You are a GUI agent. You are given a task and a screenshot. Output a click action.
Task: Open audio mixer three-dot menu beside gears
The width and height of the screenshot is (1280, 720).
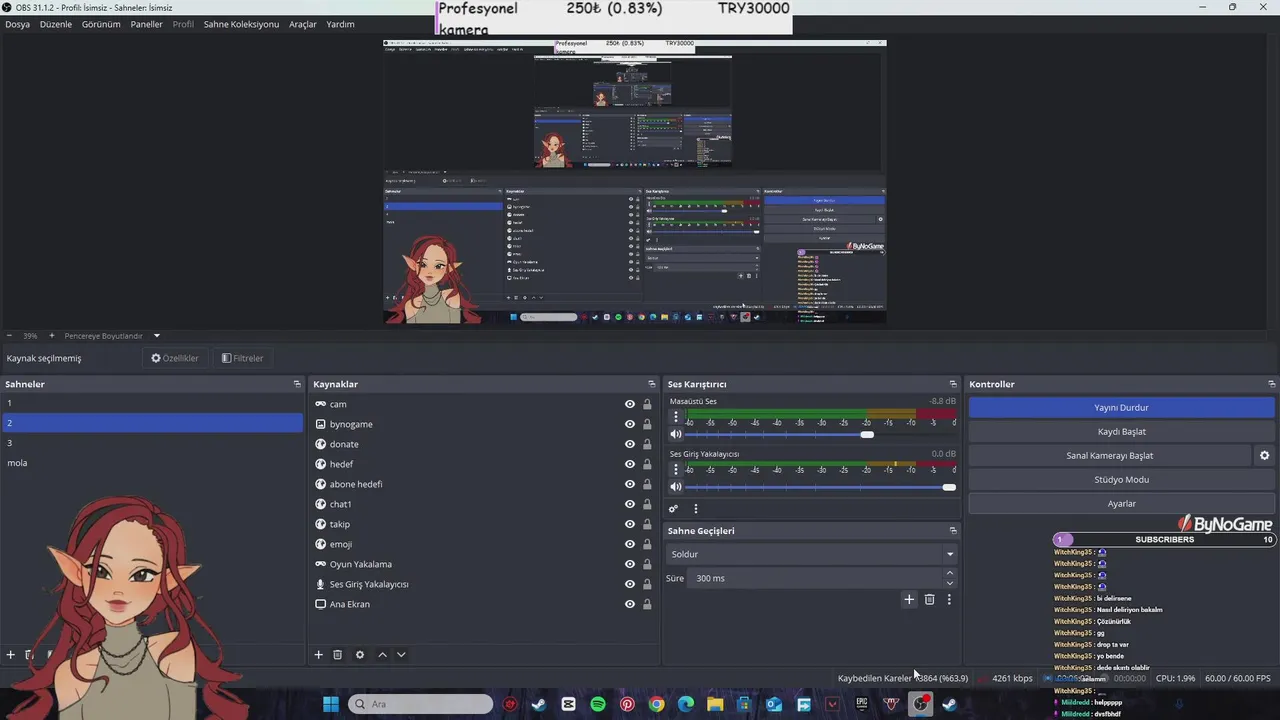pos(696,509)
